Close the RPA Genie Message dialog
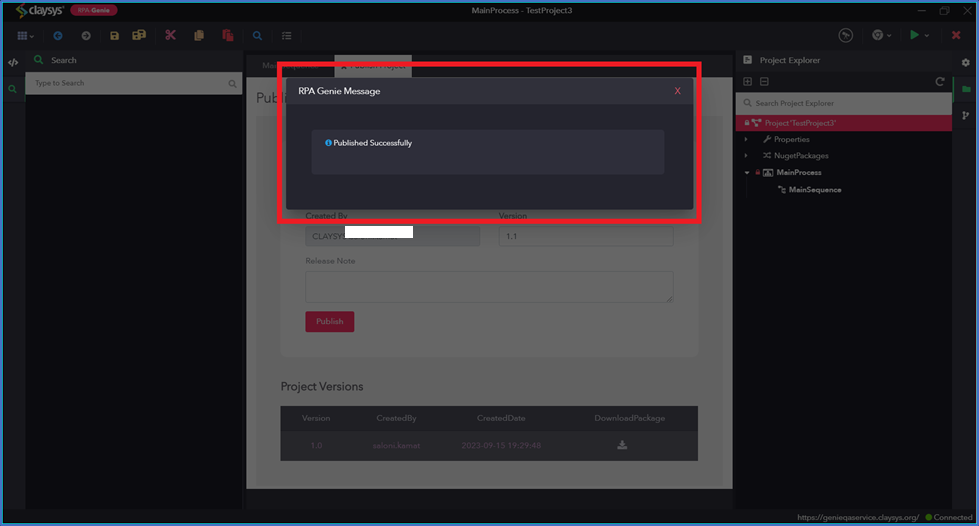The width and height of the screenshot is (979, 526). [x=677, y=91]
